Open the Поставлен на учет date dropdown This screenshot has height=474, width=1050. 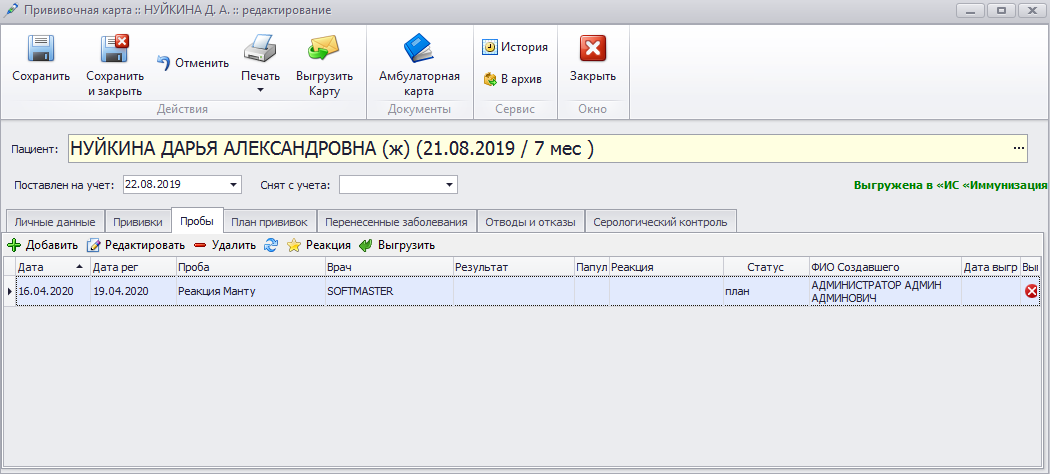coord(234,185)
